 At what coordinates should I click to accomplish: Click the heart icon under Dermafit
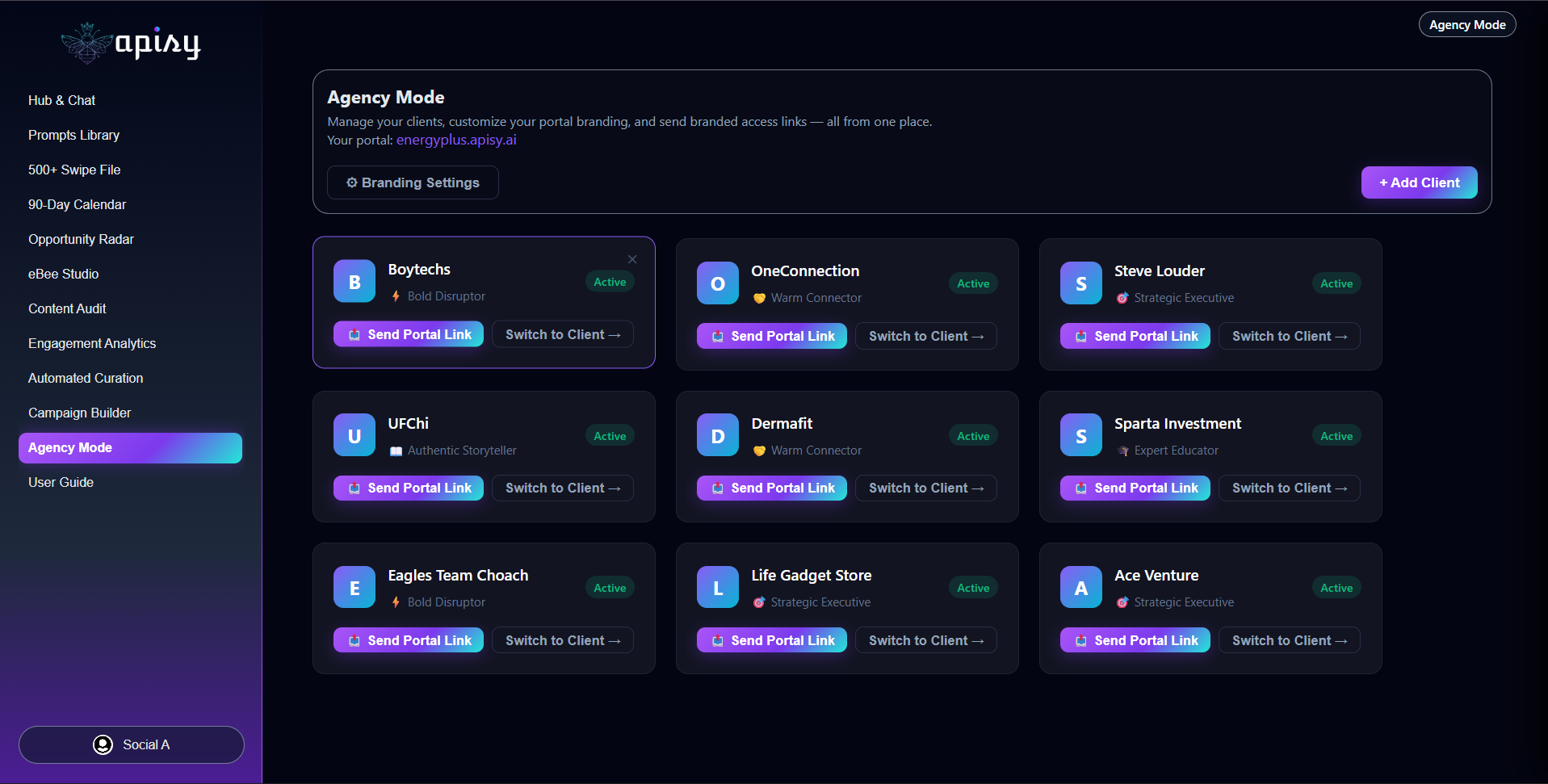[x=759, y=451]
